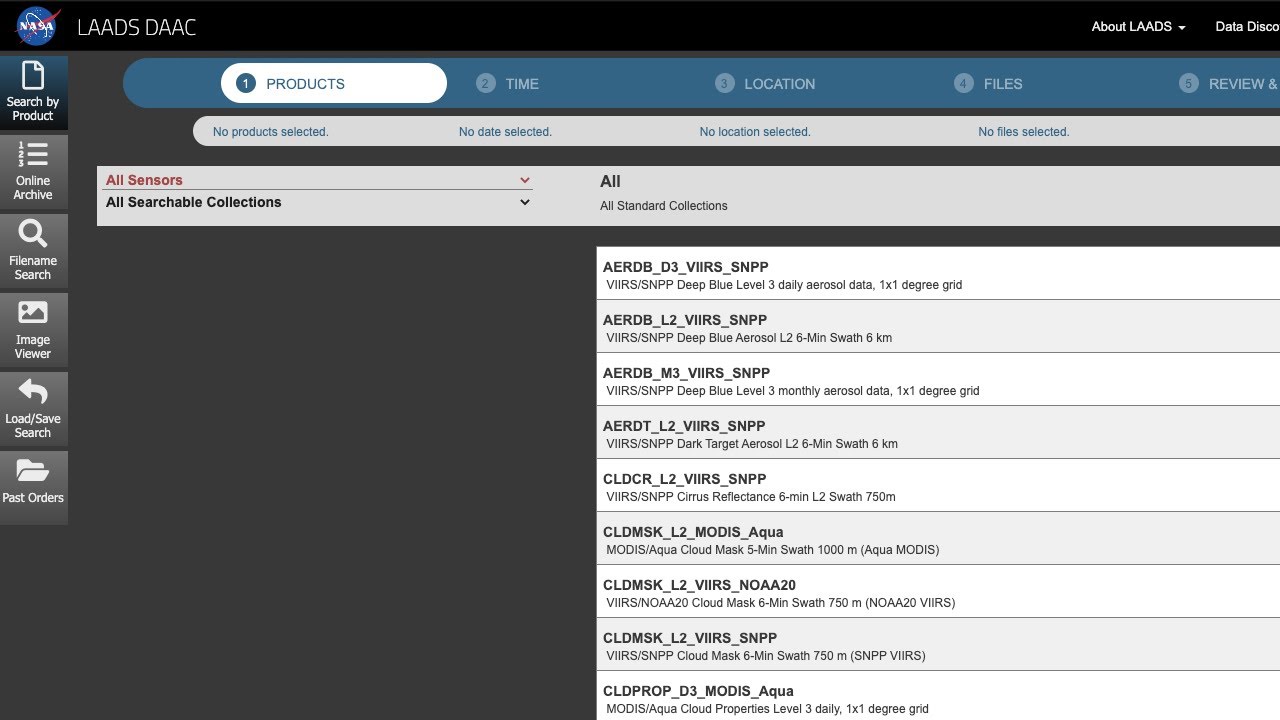Click 'All Standard Collections' text
Image resolution: width=1280 pixels, height=720 pixels.
pos(664,206)
